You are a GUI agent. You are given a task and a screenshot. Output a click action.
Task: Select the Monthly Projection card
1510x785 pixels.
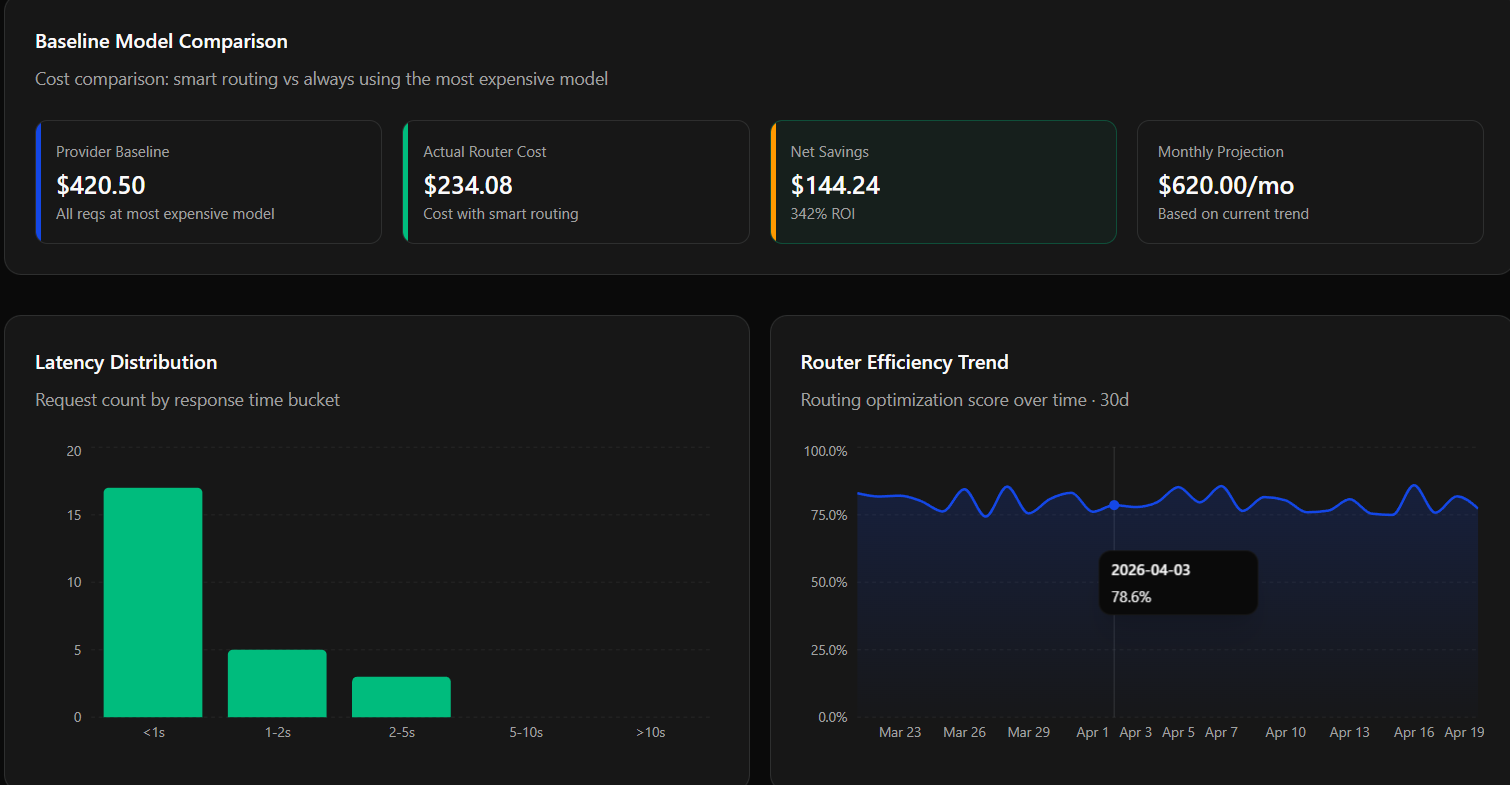point(1310,181)
